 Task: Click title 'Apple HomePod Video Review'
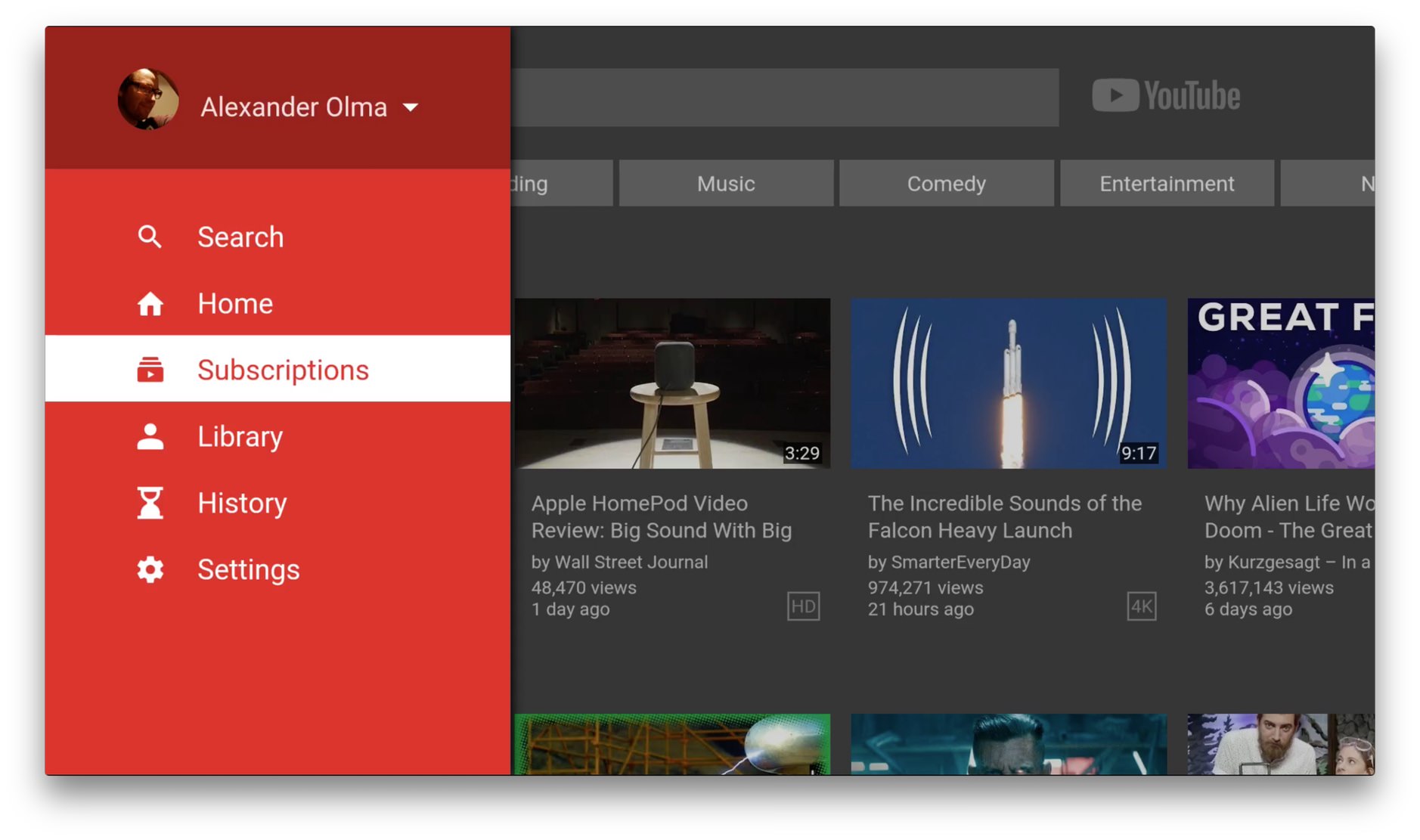[x=662, y=517]
